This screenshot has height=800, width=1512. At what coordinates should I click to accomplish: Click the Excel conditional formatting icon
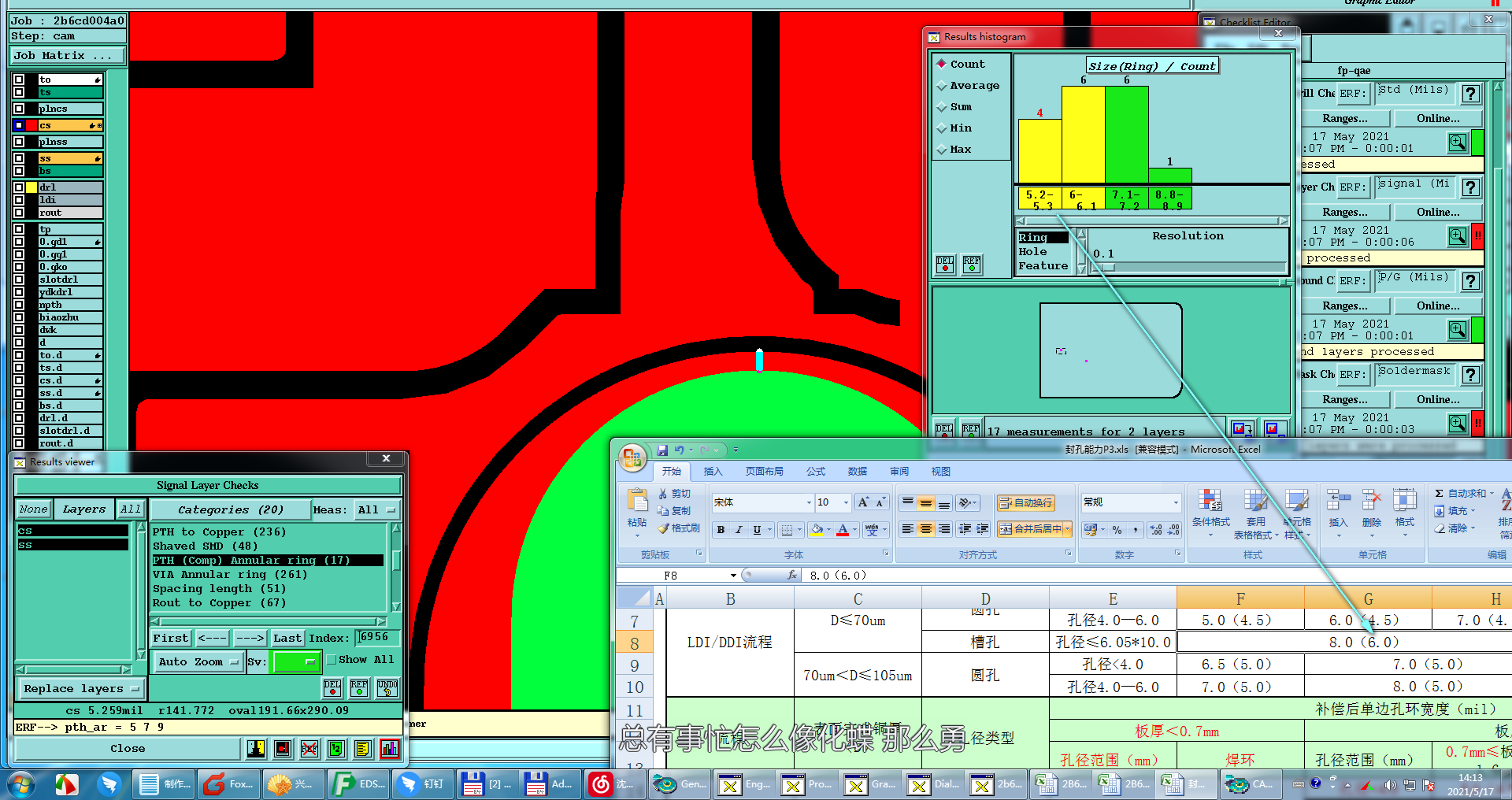1210,502
